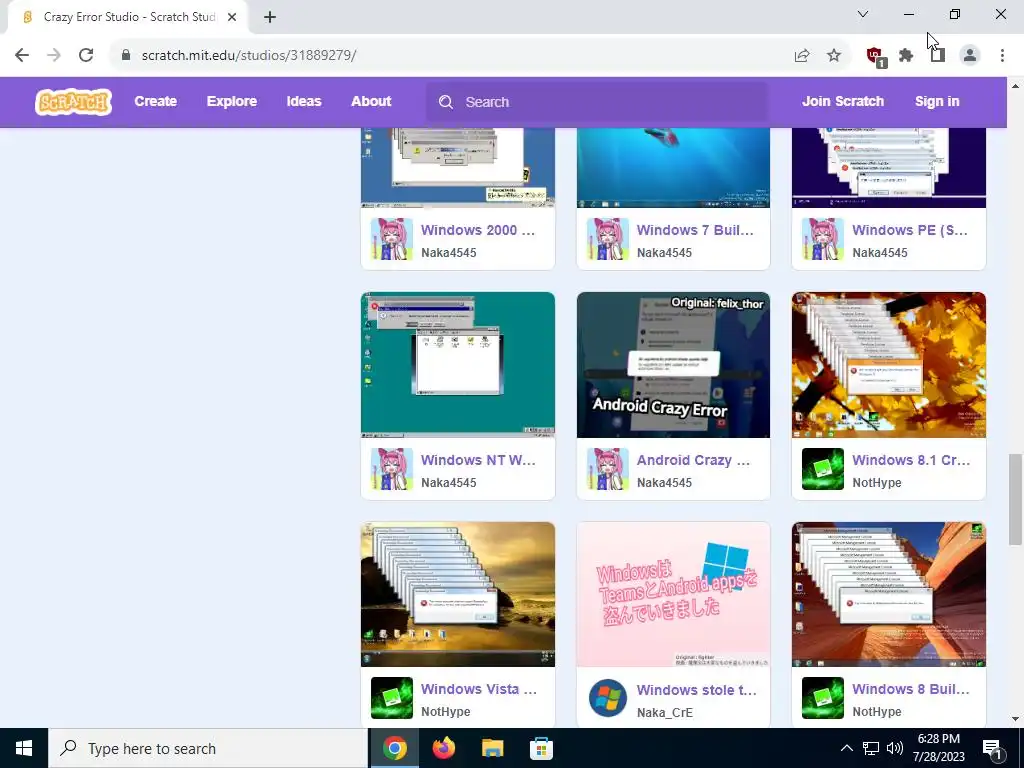Screen dimensions: 1024x768
Task: Open File Explorer from the taskbar
Action: (492, 748)
